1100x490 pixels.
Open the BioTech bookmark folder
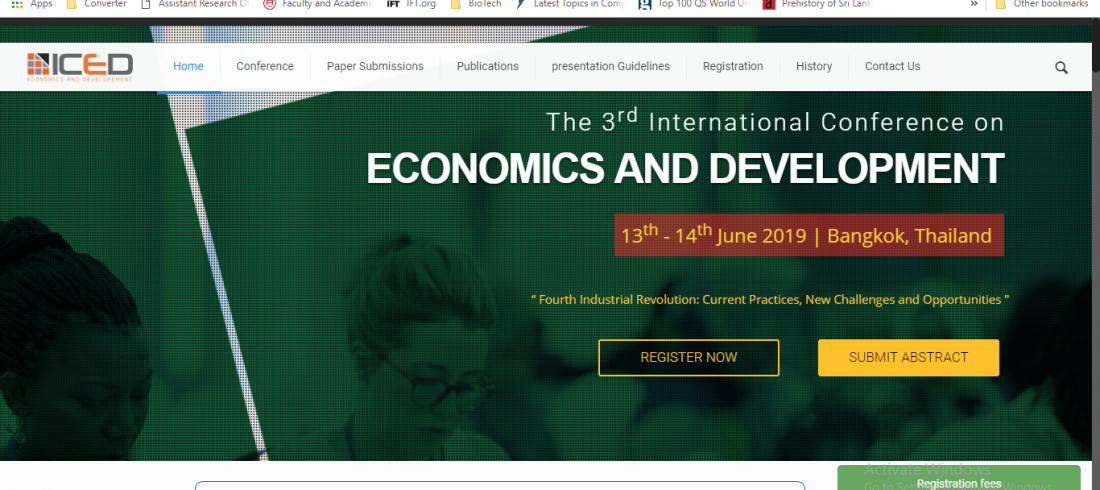[x=477, y=4]
